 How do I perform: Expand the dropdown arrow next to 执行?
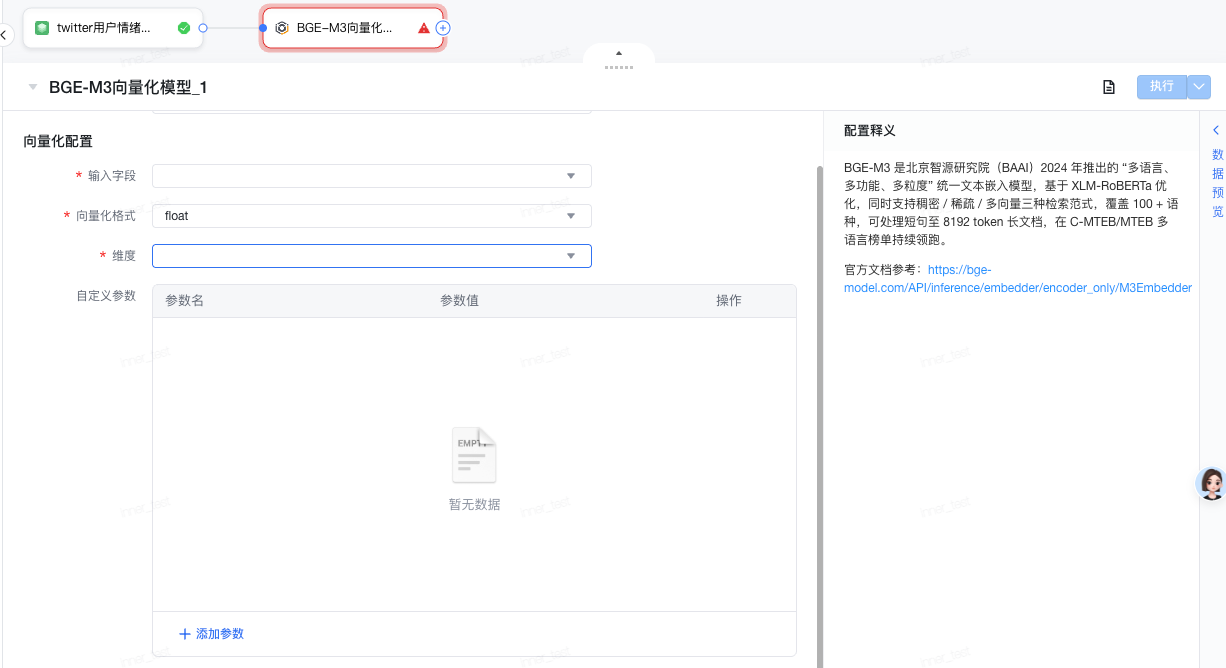(x=1199, y=87)
